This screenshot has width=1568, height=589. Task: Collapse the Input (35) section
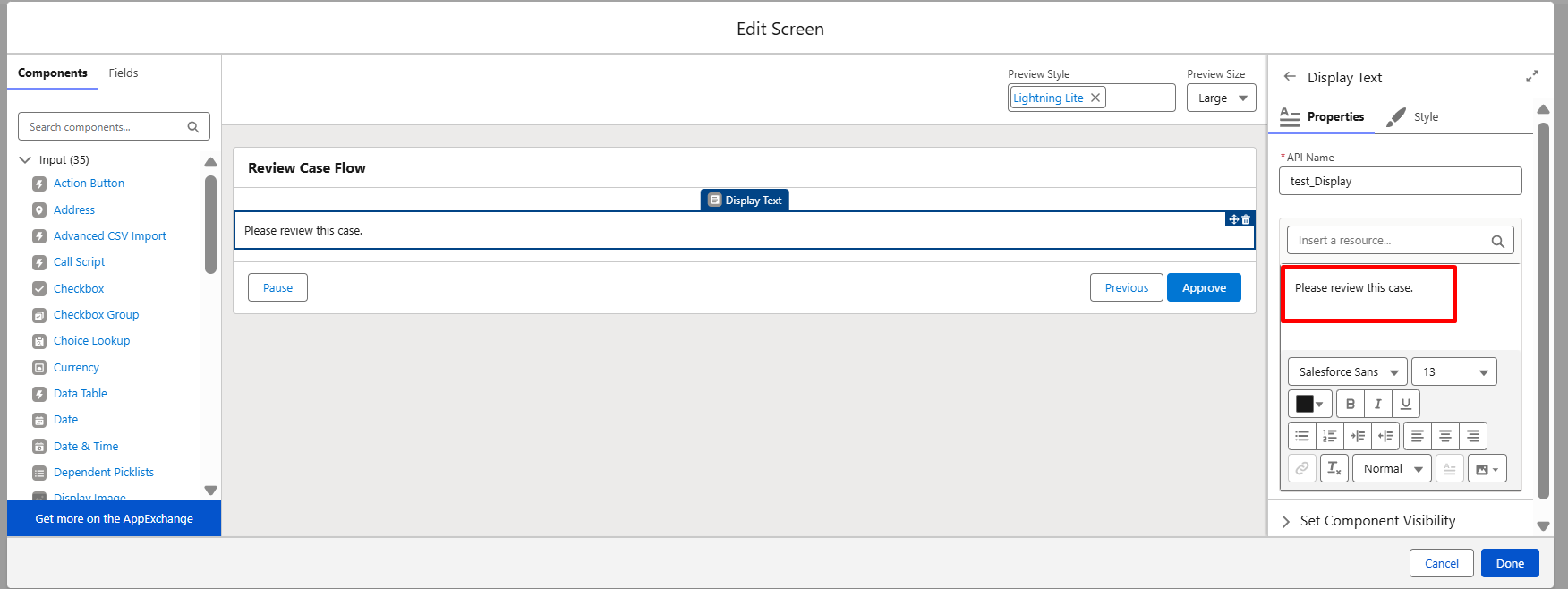25,159
